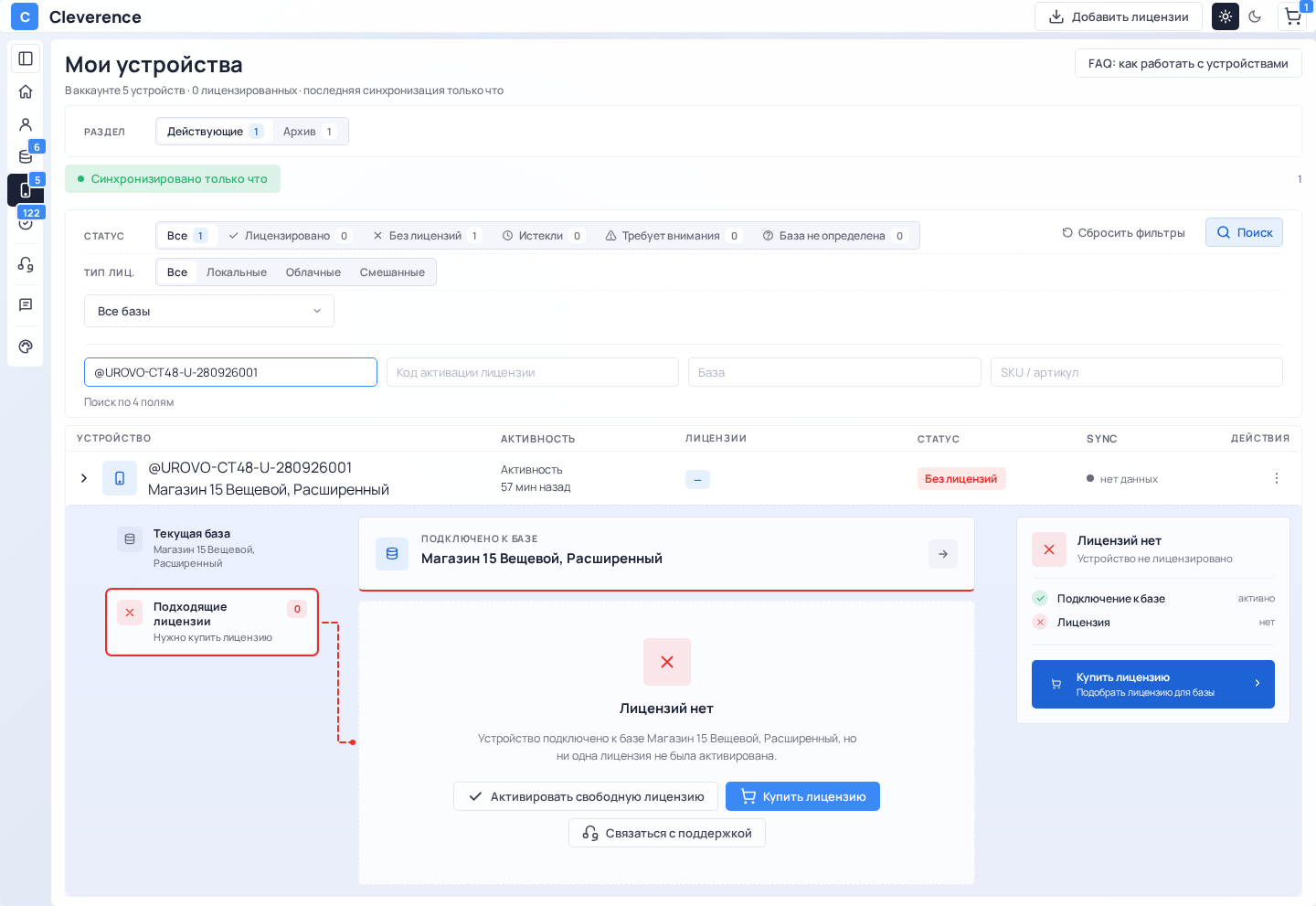Click the Добавить лицензии button
1316x906 pixels.
[1119, 16]
